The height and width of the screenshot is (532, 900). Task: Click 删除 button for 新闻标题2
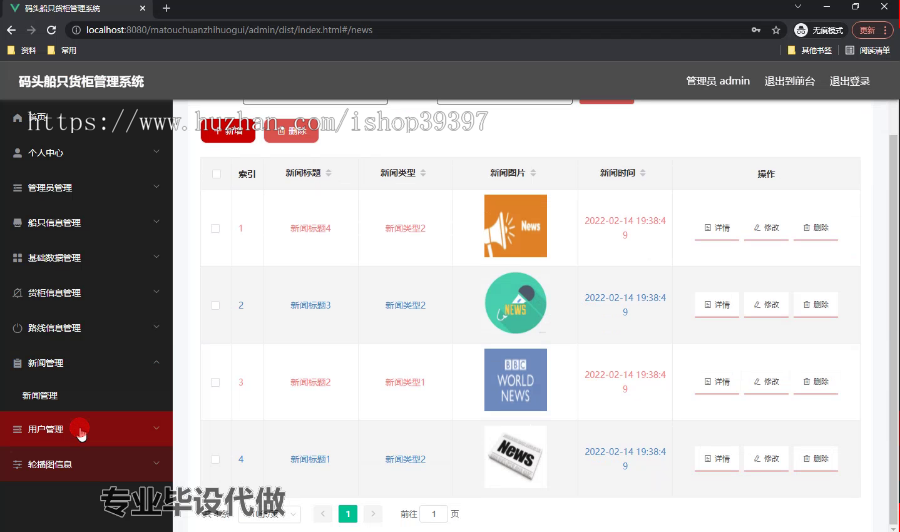[816, 382]
